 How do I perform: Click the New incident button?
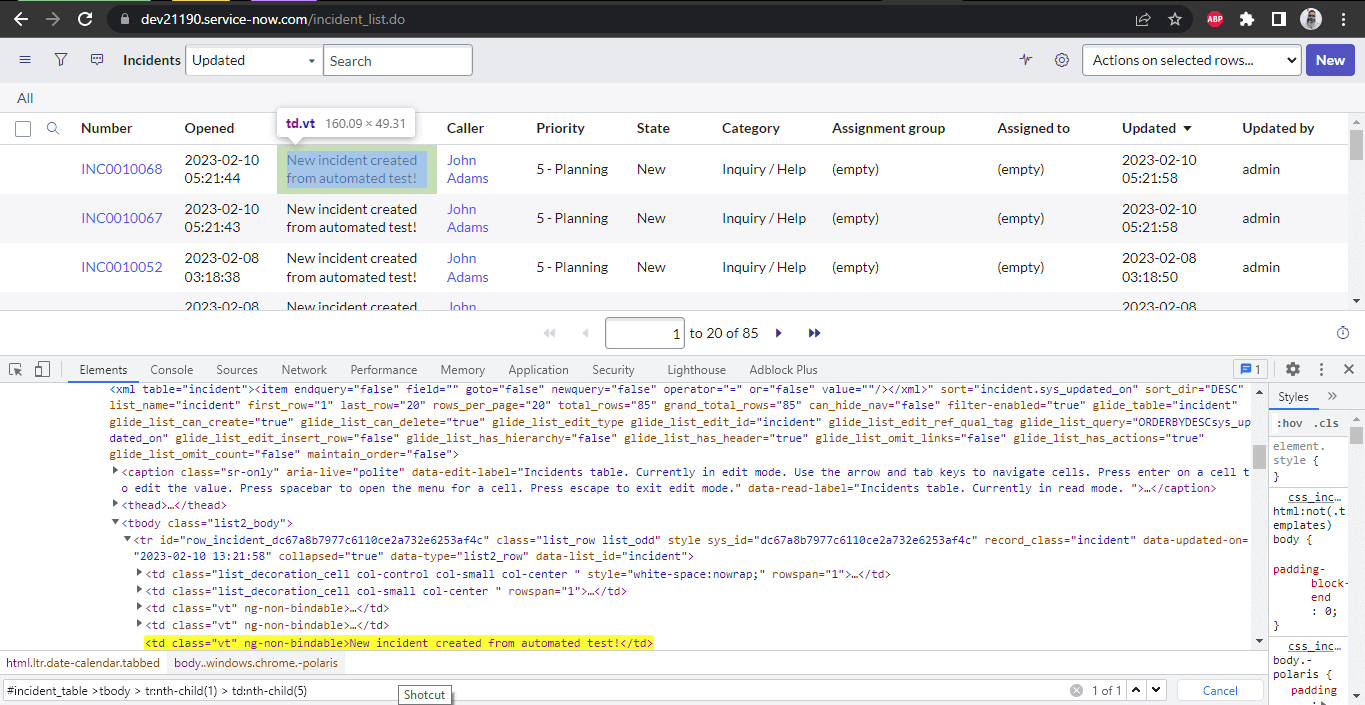tap(1330, 60)
